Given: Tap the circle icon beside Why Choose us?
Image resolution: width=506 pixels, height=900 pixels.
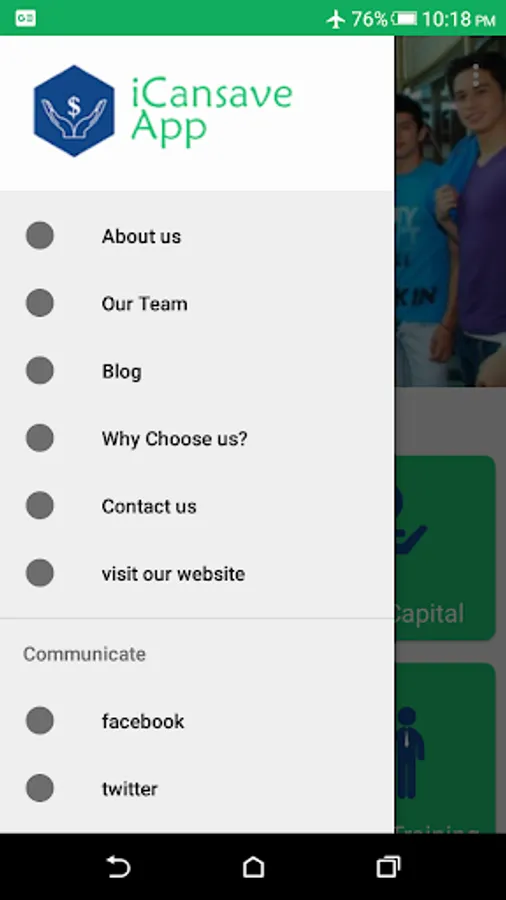Looking at the screenshot, I should [x=40, y=438].
